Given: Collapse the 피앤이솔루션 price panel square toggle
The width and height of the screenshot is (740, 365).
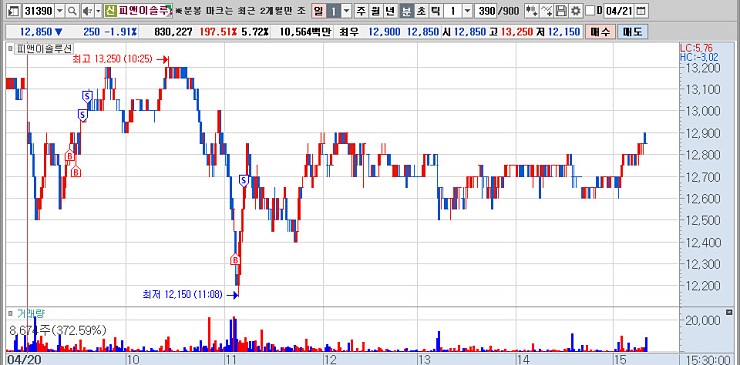Looking at the screenshot, I should point(10,48).
